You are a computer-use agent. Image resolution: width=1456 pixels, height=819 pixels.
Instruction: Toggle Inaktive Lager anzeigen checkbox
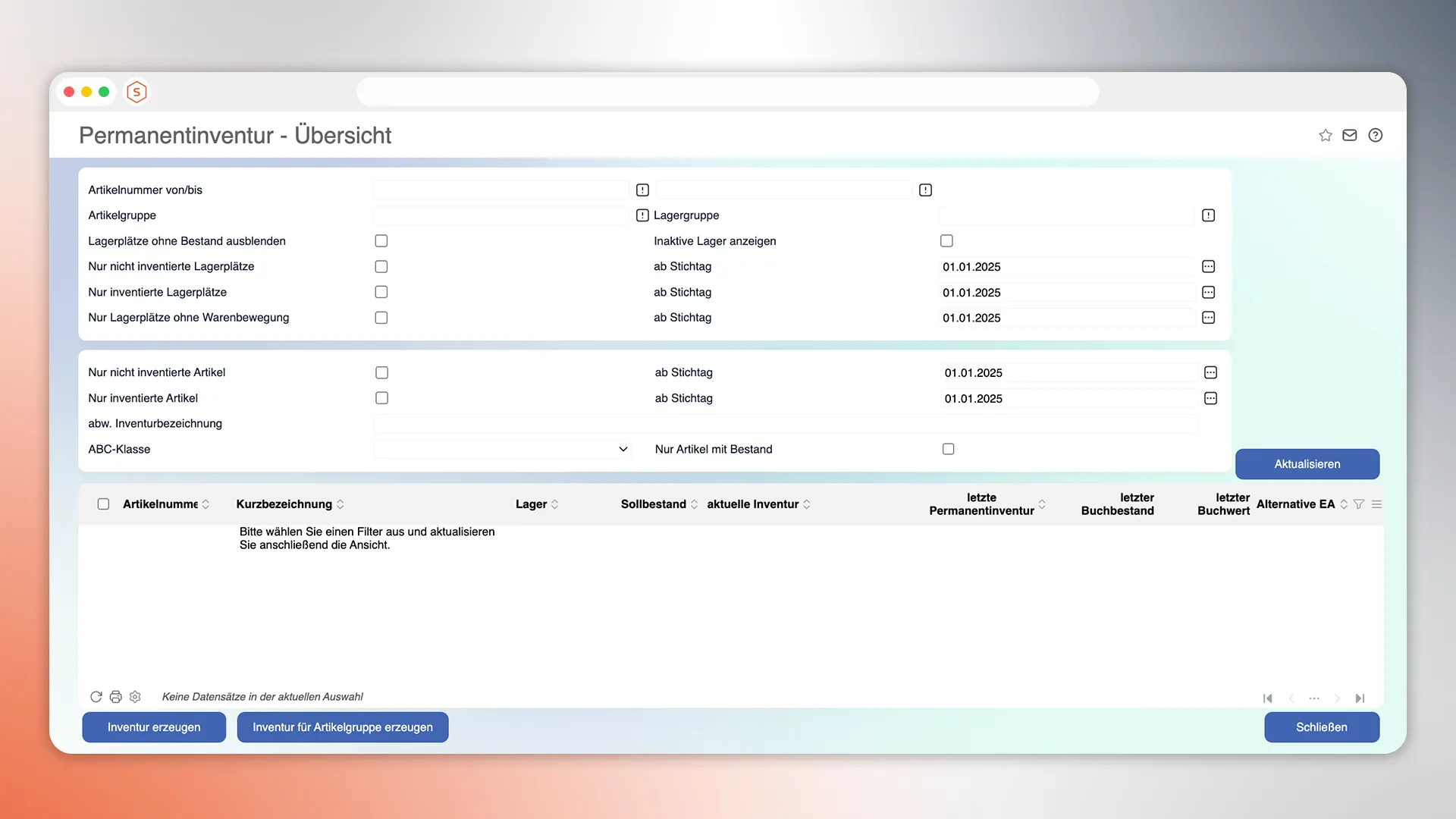[946, 241]
